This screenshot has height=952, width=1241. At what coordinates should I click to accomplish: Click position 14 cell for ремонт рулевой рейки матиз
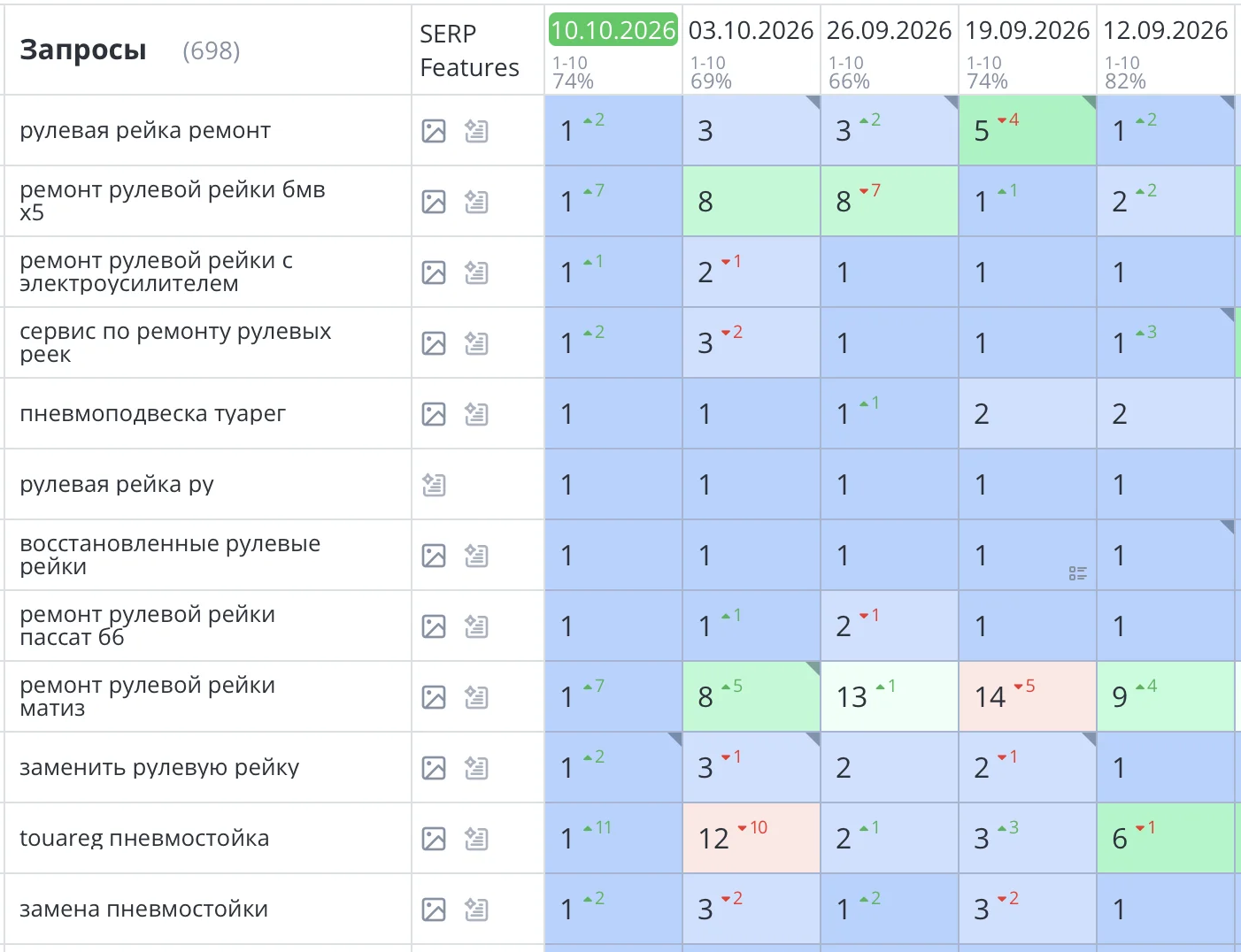click(x=1028, y=696)
